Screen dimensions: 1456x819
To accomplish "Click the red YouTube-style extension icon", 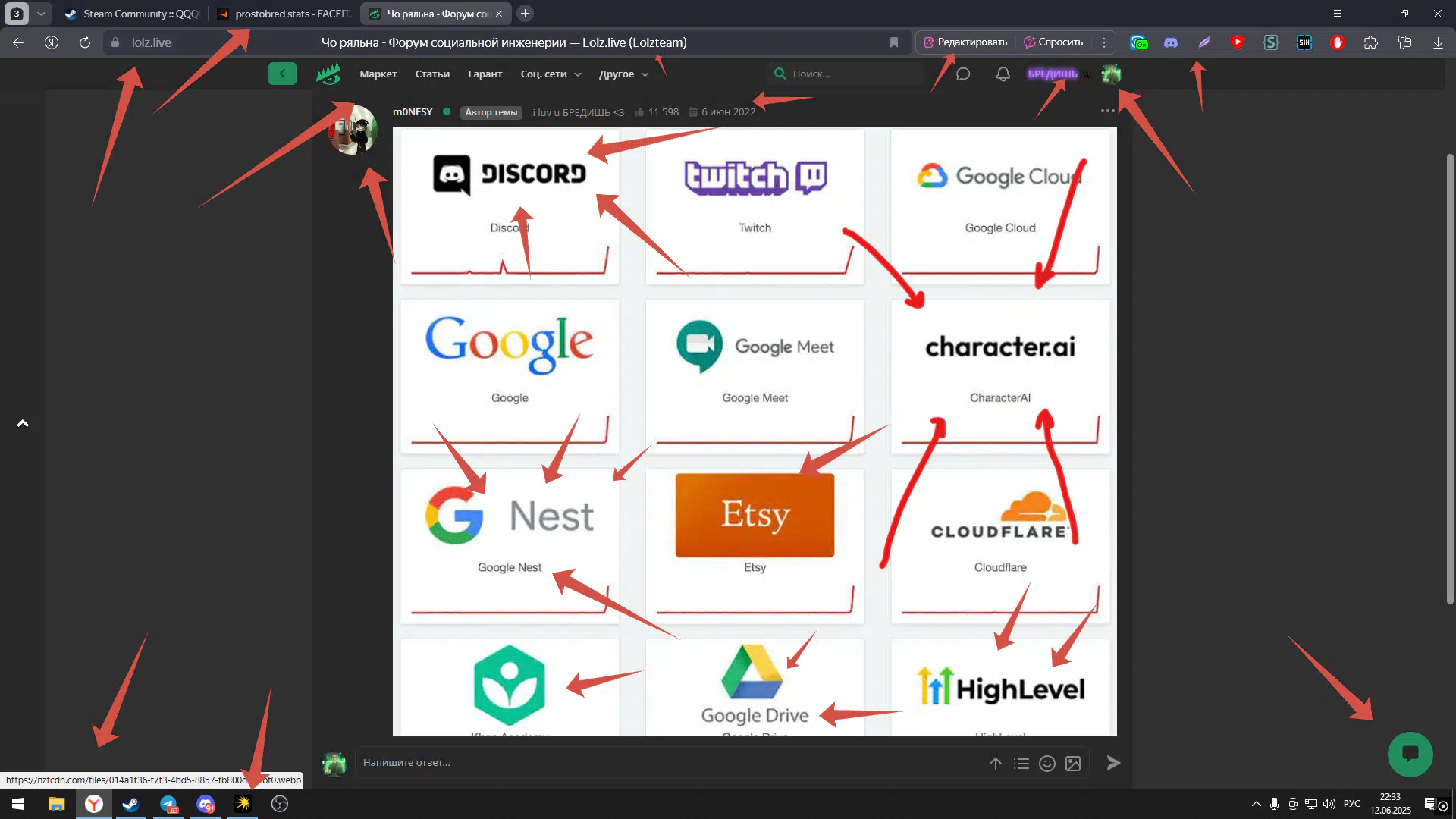I will point(1238,42).
